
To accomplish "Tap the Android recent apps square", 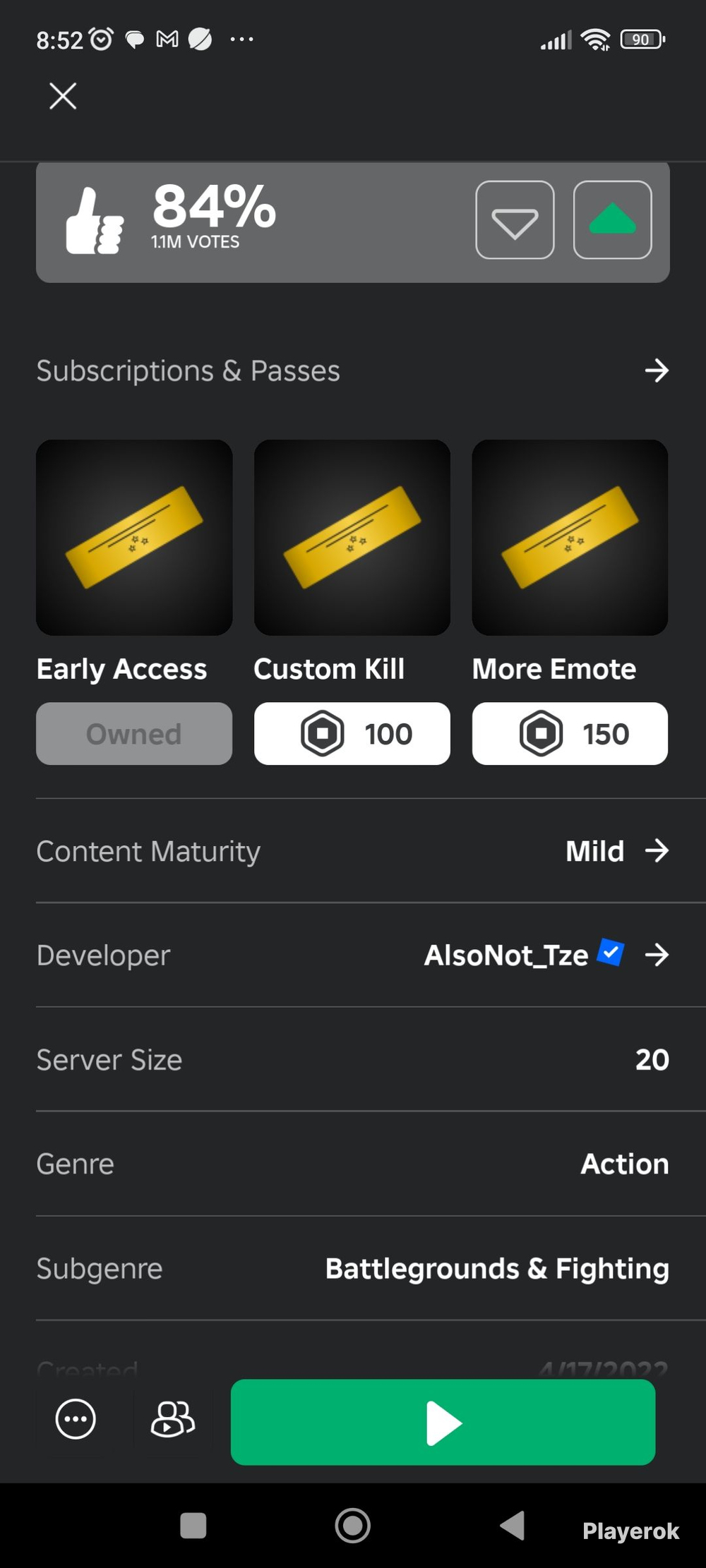I will point(193,1525).
